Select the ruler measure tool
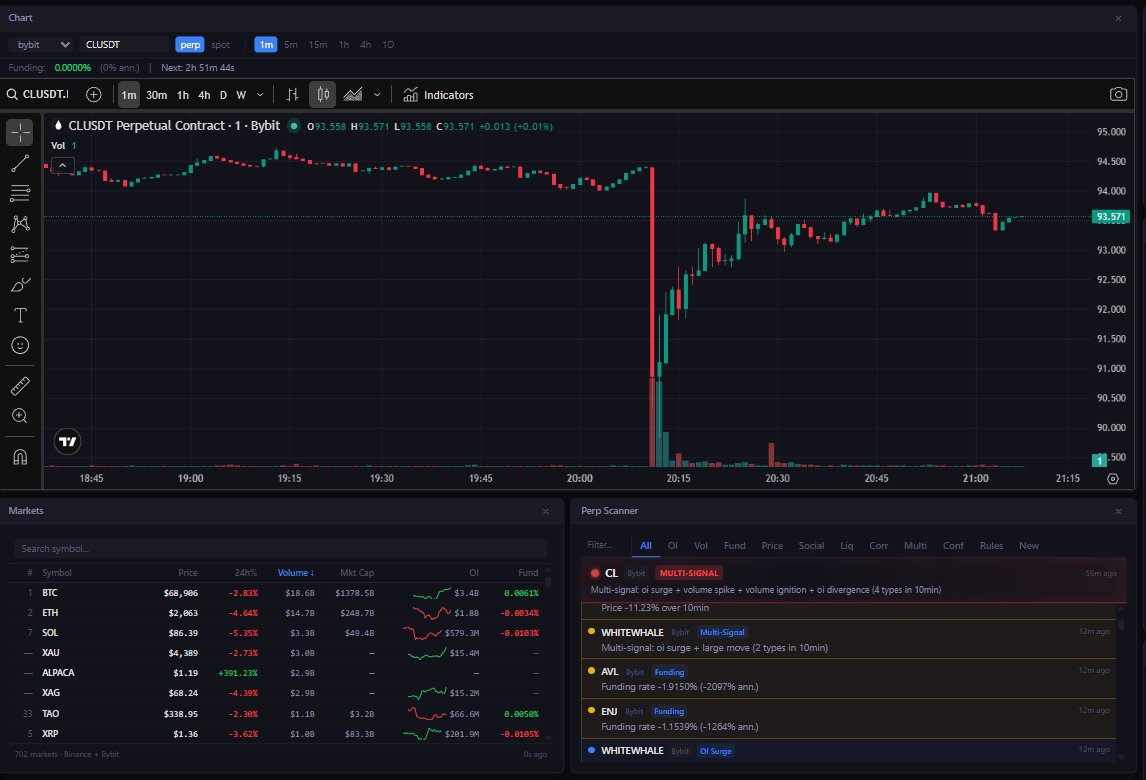This screenshot has width=1146, height=780. click(20, 385)
